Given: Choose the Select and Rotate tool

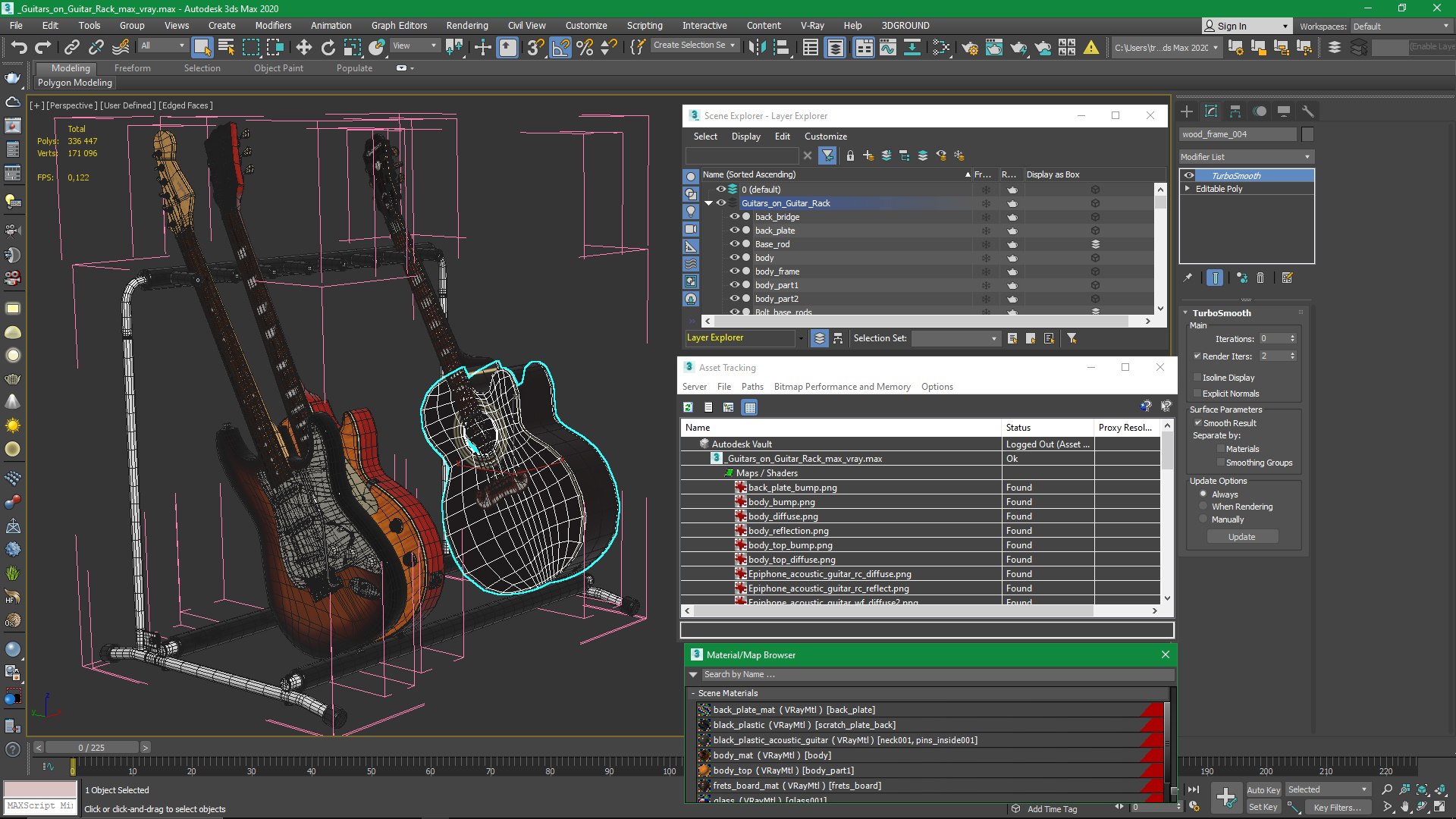Looking at the screenshot, I should 328,47.
